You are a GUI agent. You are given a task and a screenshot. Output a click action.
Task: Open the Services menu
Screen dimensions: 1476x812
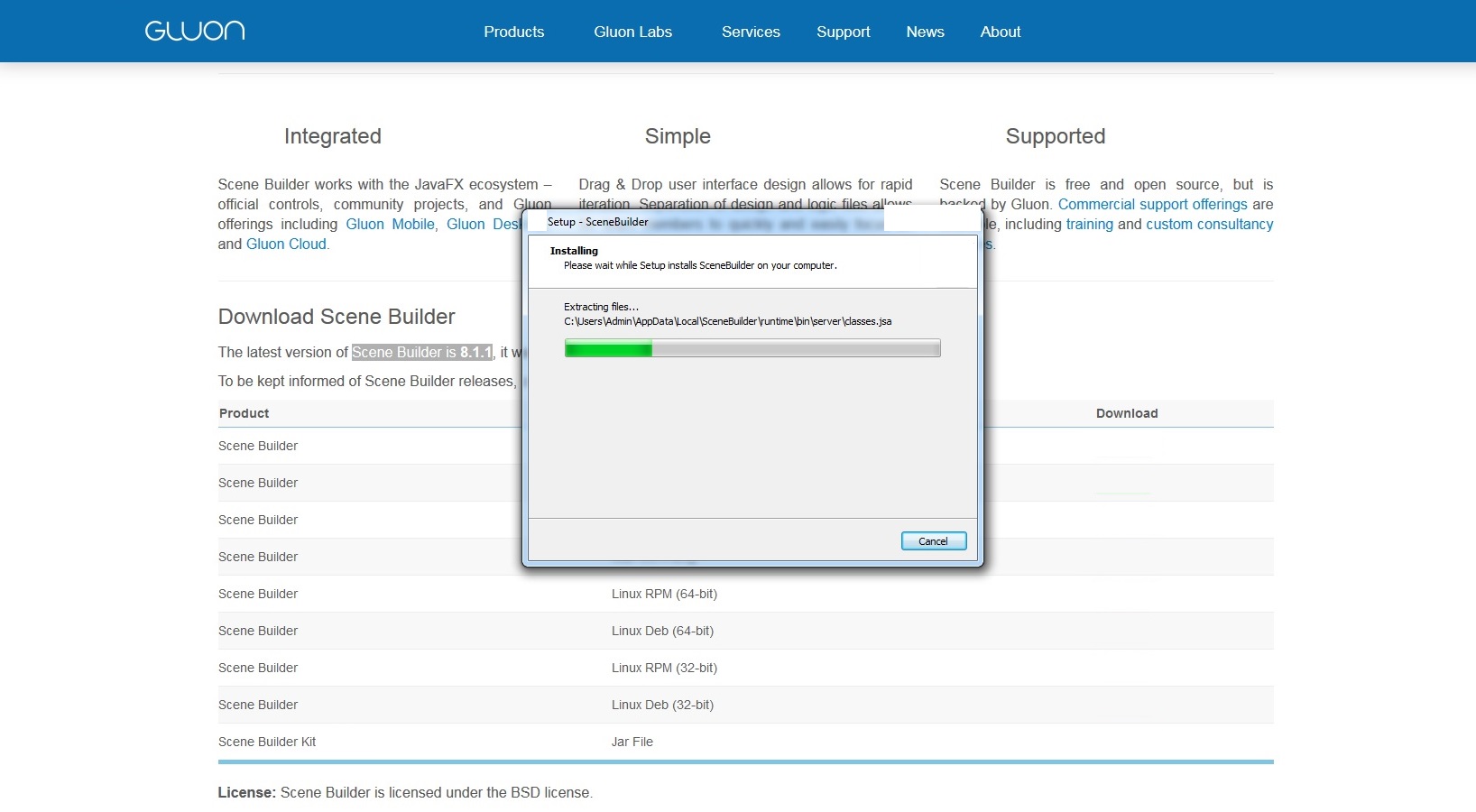[x=751, y=32]
